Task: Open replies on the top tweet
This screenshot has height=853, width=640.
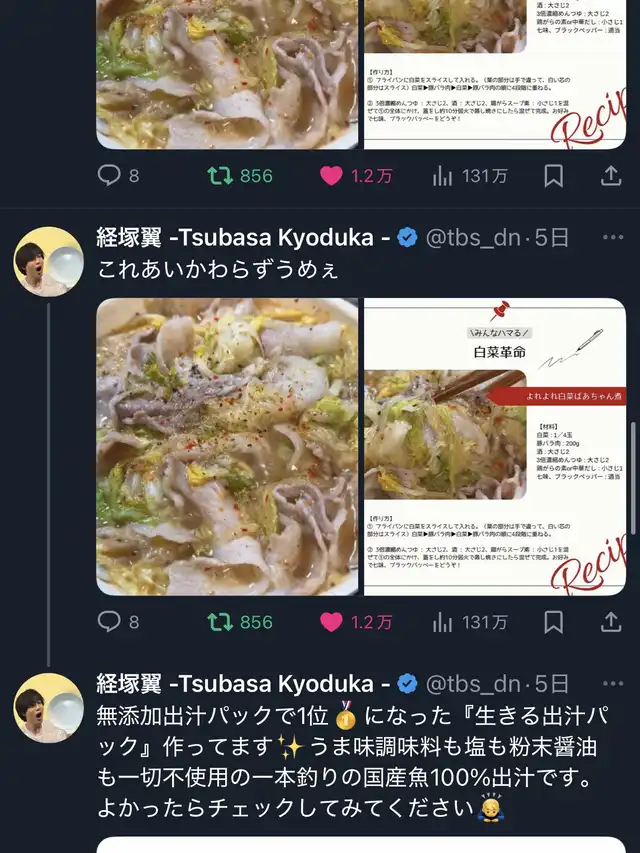Action: pyautogui.click(x=118, y=176)
